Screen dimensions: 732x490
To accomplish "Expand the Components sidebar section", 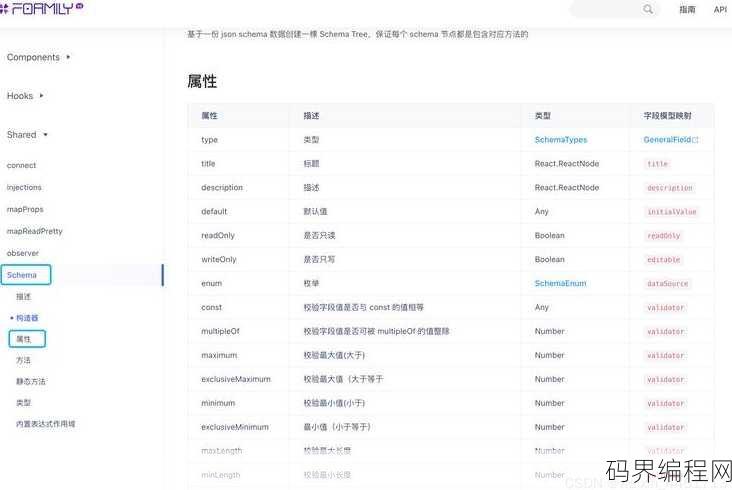I will click(38, 57).
